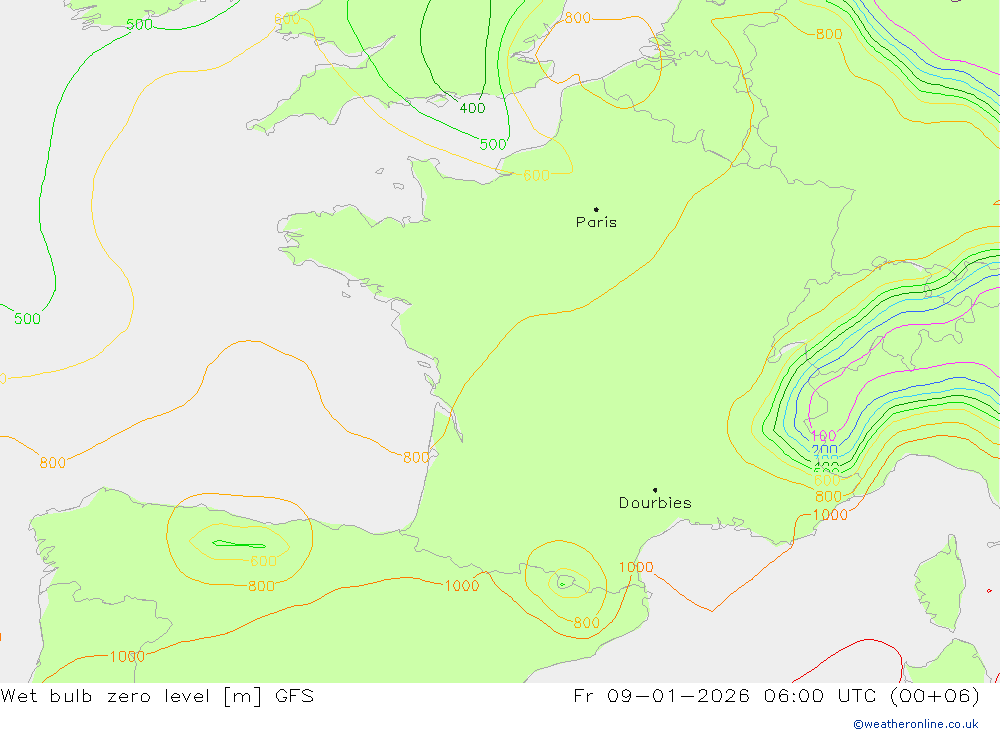Click the weatheronline.co.uk copyright text
The image size is (1000, 733).
(916, 724)
